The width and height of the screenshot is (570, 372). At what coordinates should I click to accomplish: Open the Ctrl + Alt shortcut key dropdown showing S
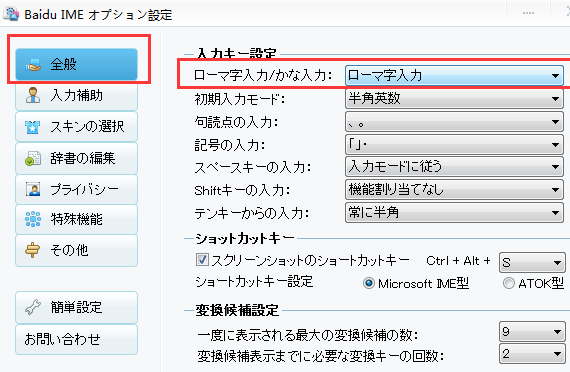(532, 262)
